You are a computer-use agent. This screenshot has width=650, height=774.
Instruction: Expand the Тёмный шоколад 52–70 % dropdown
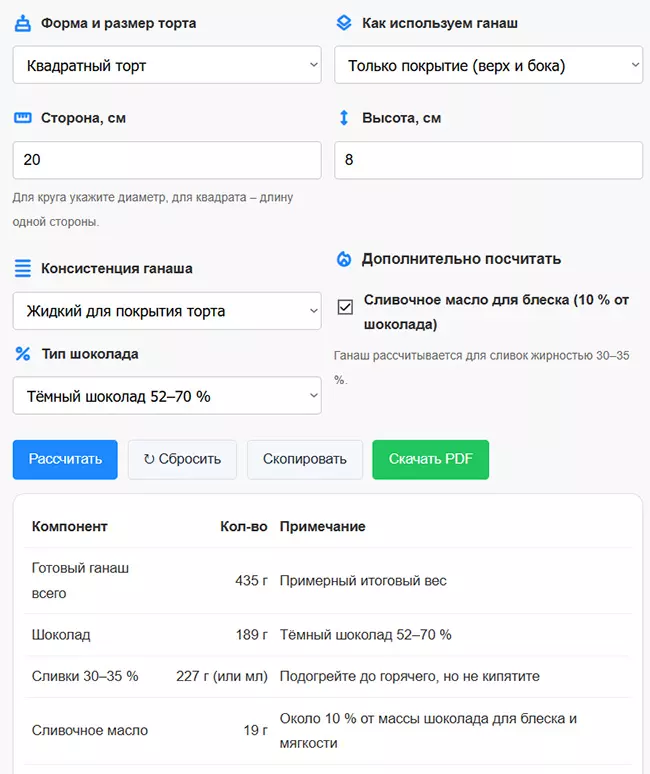tap(167, 396)
